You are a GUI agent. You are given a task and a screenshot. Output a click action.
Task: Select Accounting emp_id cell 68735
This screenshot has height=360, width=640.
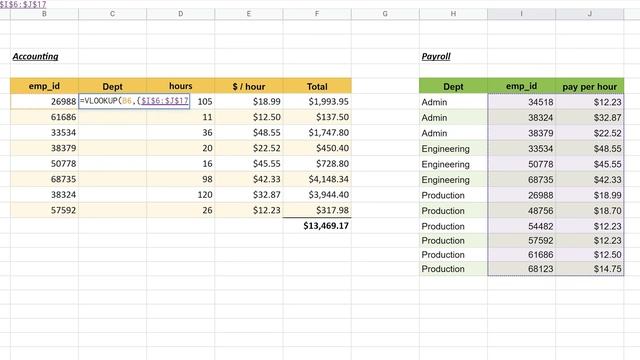44,179
